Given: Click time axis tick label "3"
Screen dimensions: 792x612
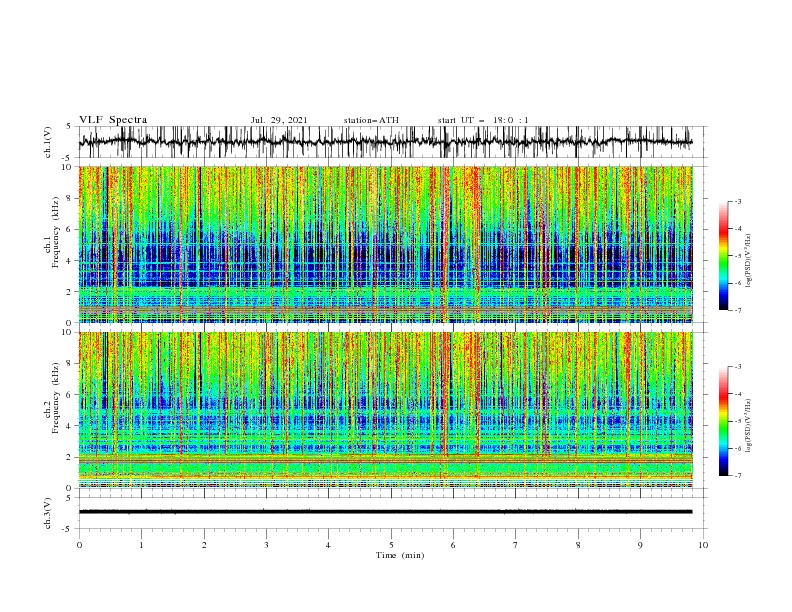Looking at the screenshot, I should (266, 545).
